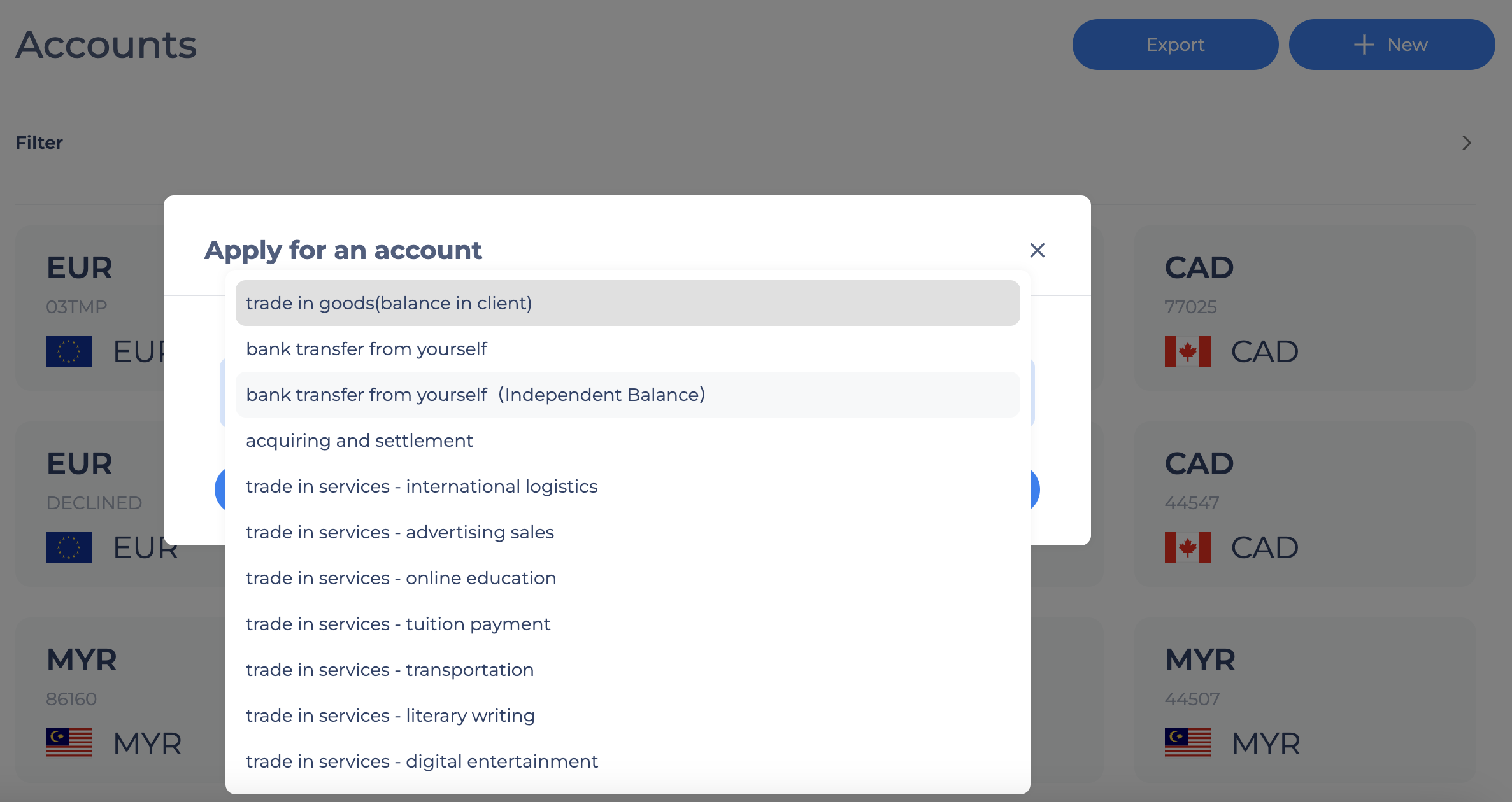Select trade in services - advertising sales
The width and height of the screenshot is (1512, 802).
click(x=627, y=532)
